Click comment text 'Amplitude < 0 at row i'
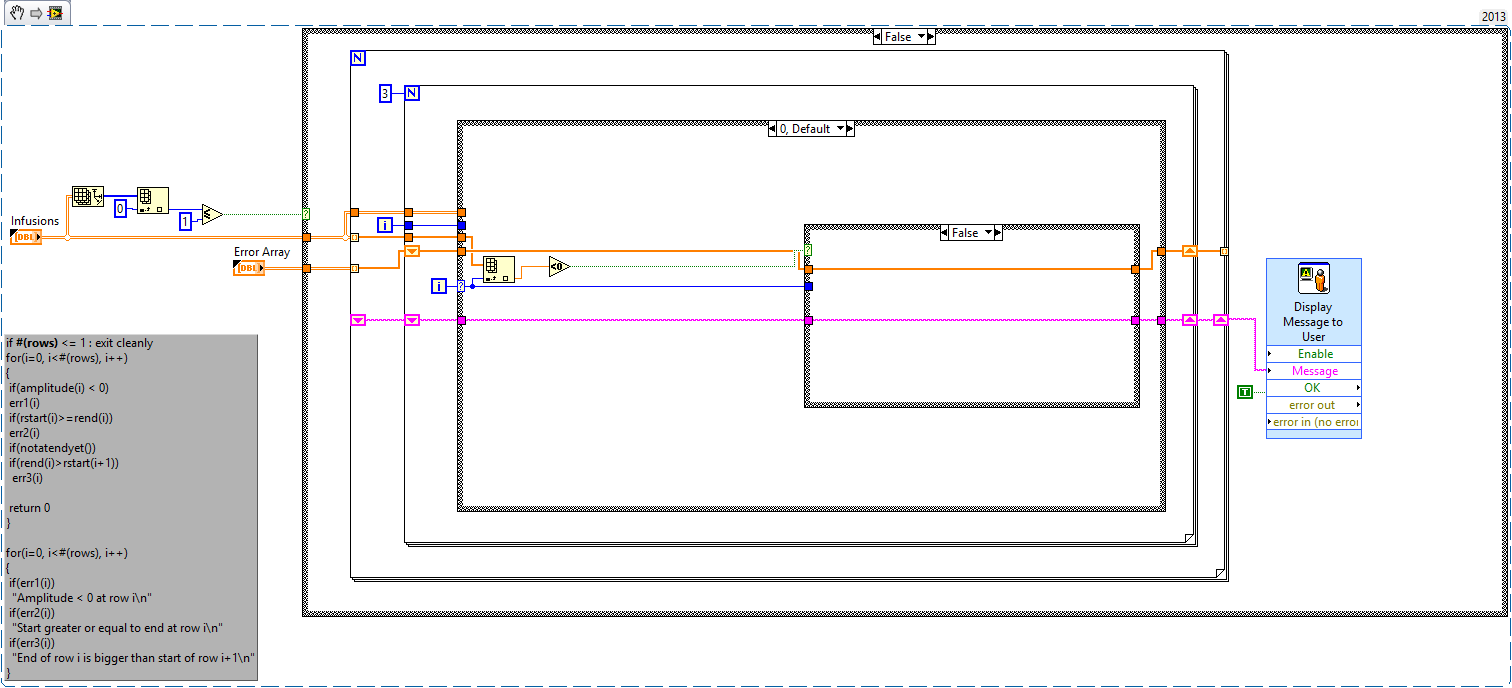This screenshot has height=688, width=1512. pos(75,598)
